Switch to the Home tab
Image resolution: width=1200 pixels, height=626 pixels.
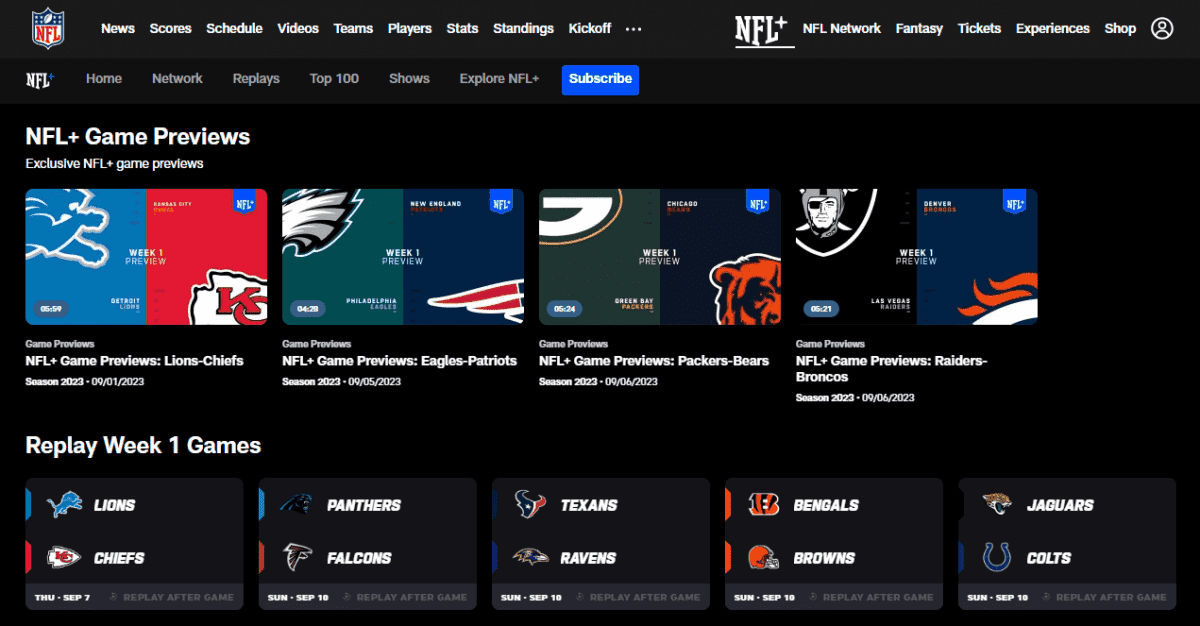coord(104,78)
